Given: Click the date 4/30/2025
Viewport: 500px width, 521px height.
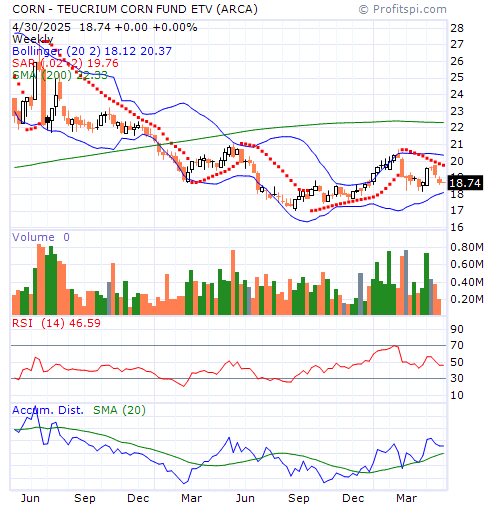Looking at the screenshot, I should click(x=42, y=27).
